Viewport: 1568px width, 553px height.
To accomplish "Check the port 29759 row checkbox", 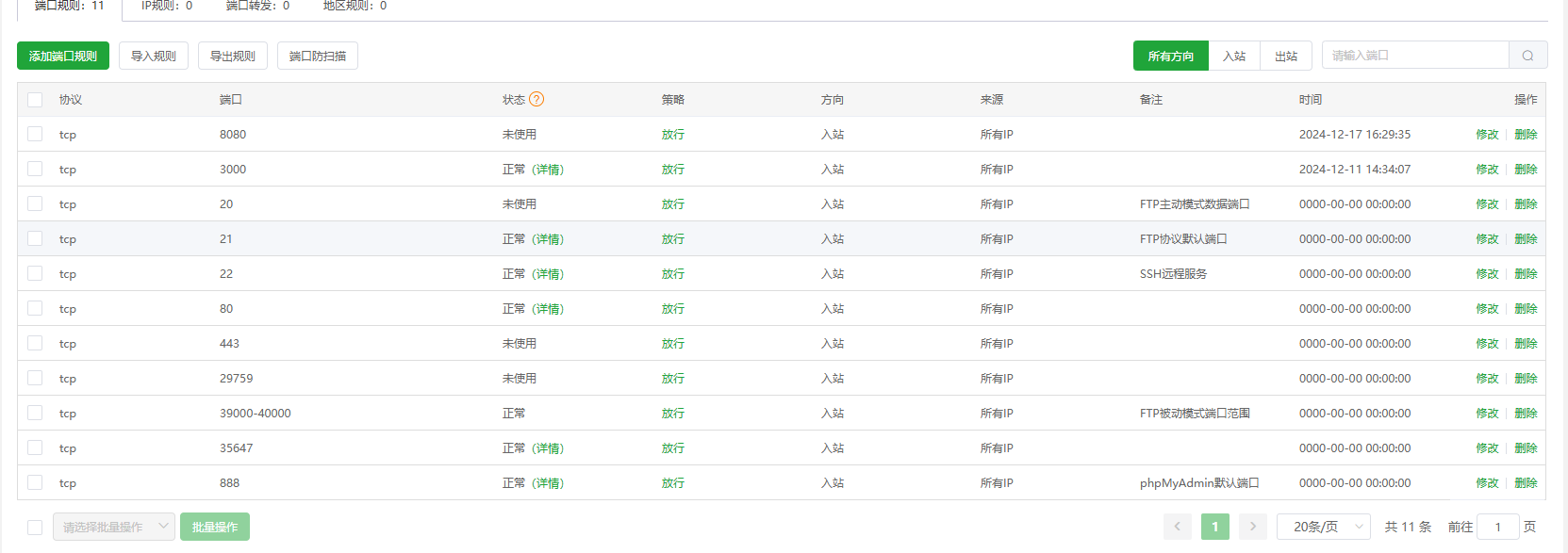I will coord(35,378).
